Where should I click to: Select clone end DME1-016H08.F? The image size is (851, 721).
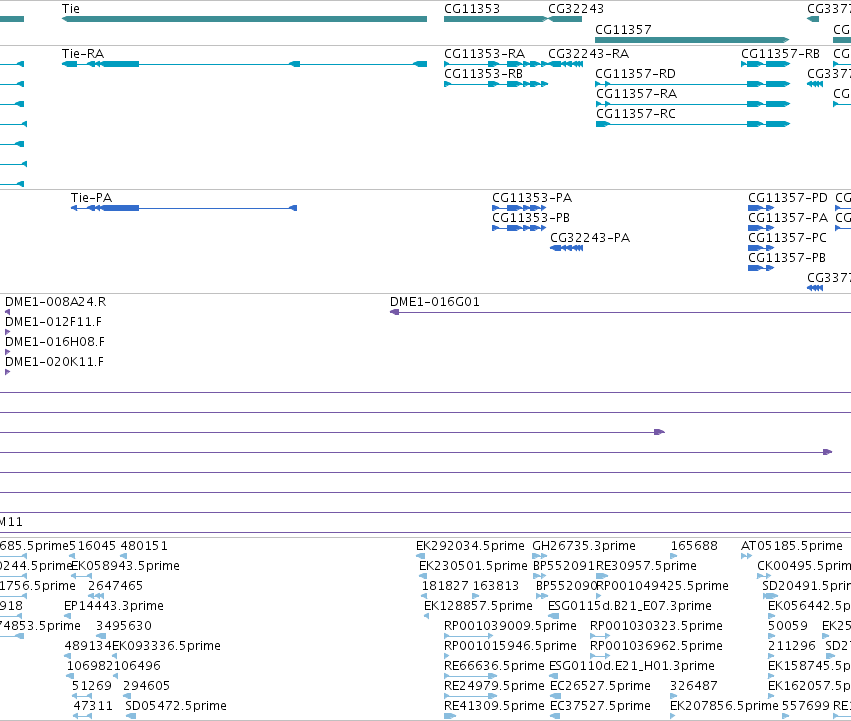(x=55, y=342)
